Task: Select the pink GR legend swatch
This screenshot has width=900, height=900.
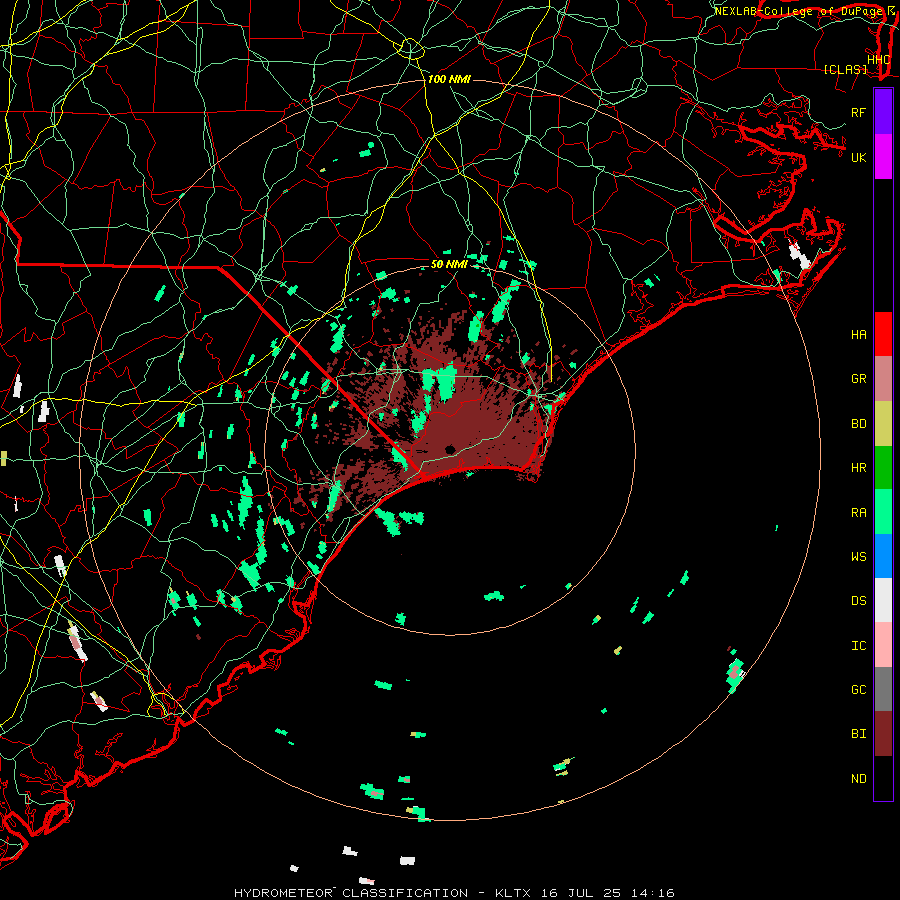Action: [x=883, y=379]
